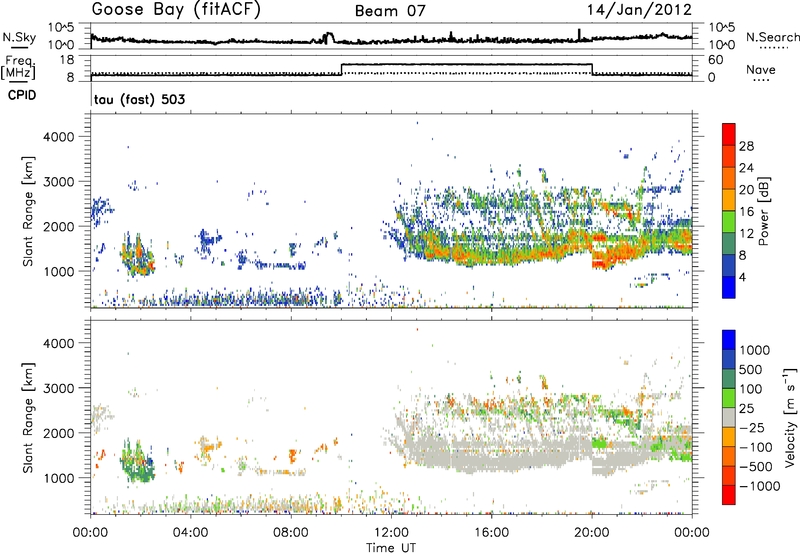Viewport: 800px width, 554px height.
Task: Click the '16:00' time axis label
Action: [x=491, y=533]
